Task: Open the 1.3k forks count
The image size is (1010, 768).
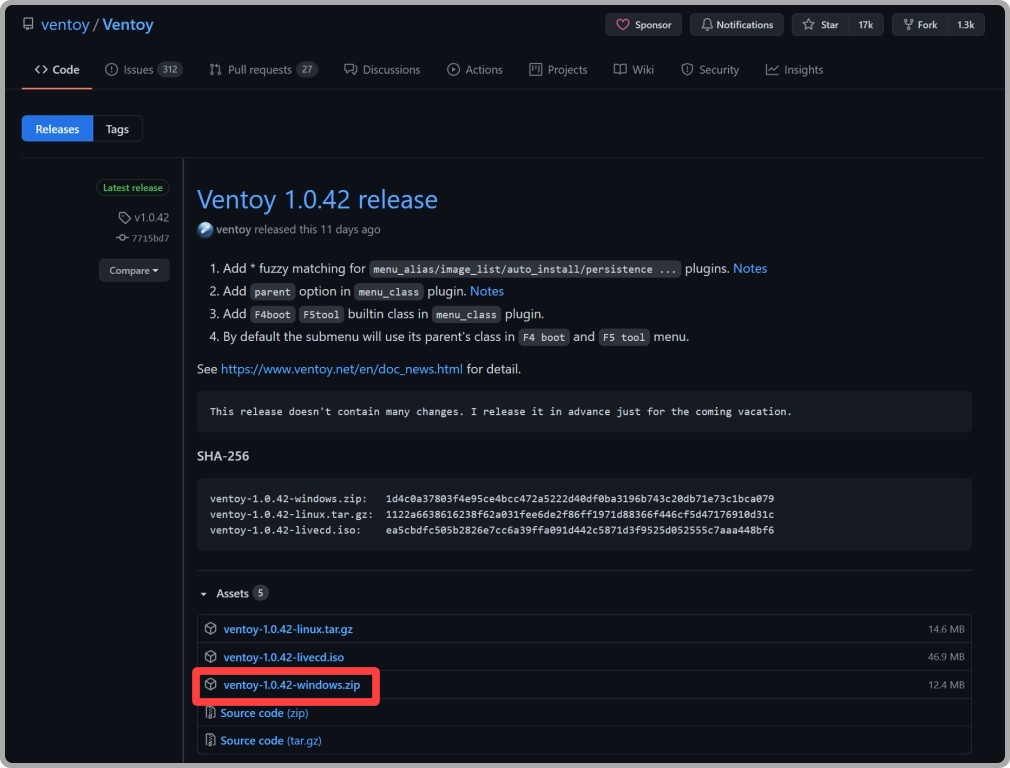Action: (x=966, y=24)
